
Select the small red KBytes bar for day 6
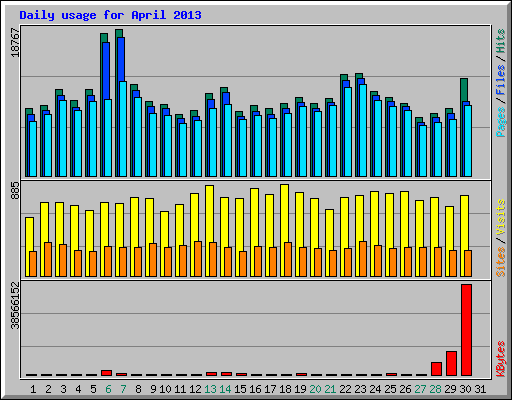click(x=106, y=373)
